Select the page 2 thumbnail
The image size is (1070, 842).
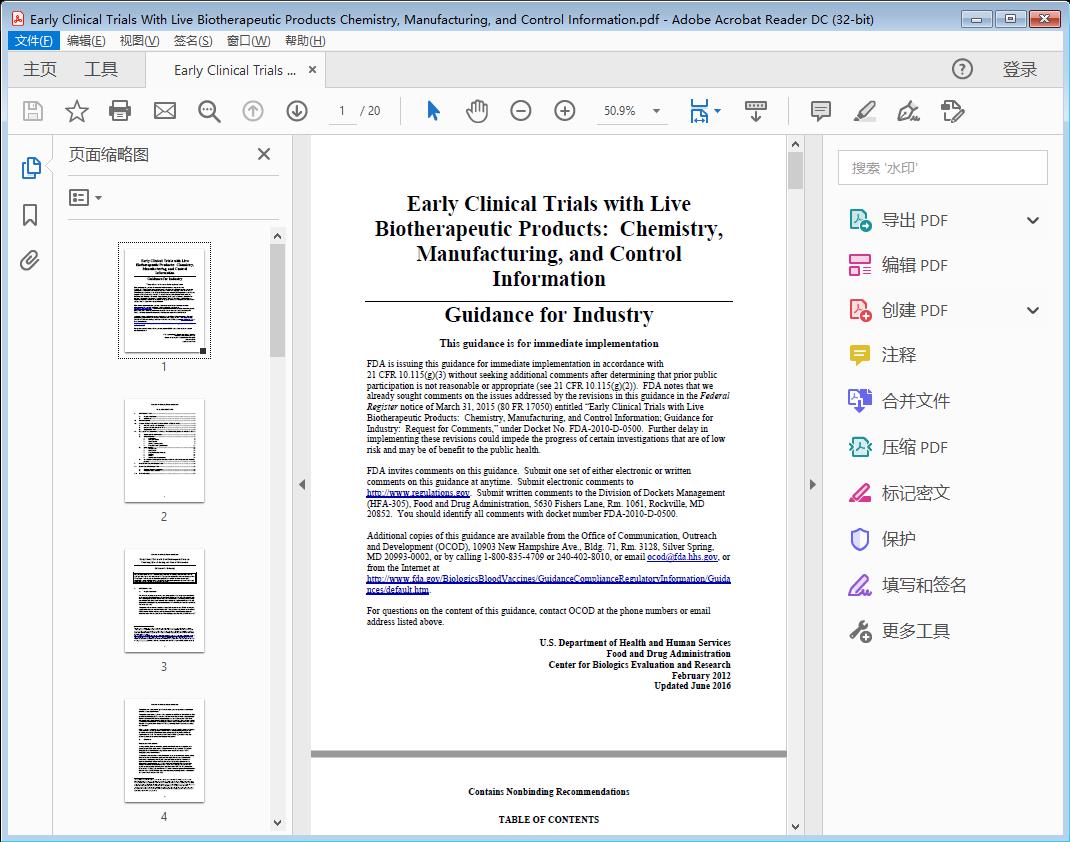click(x=164, y=450)
